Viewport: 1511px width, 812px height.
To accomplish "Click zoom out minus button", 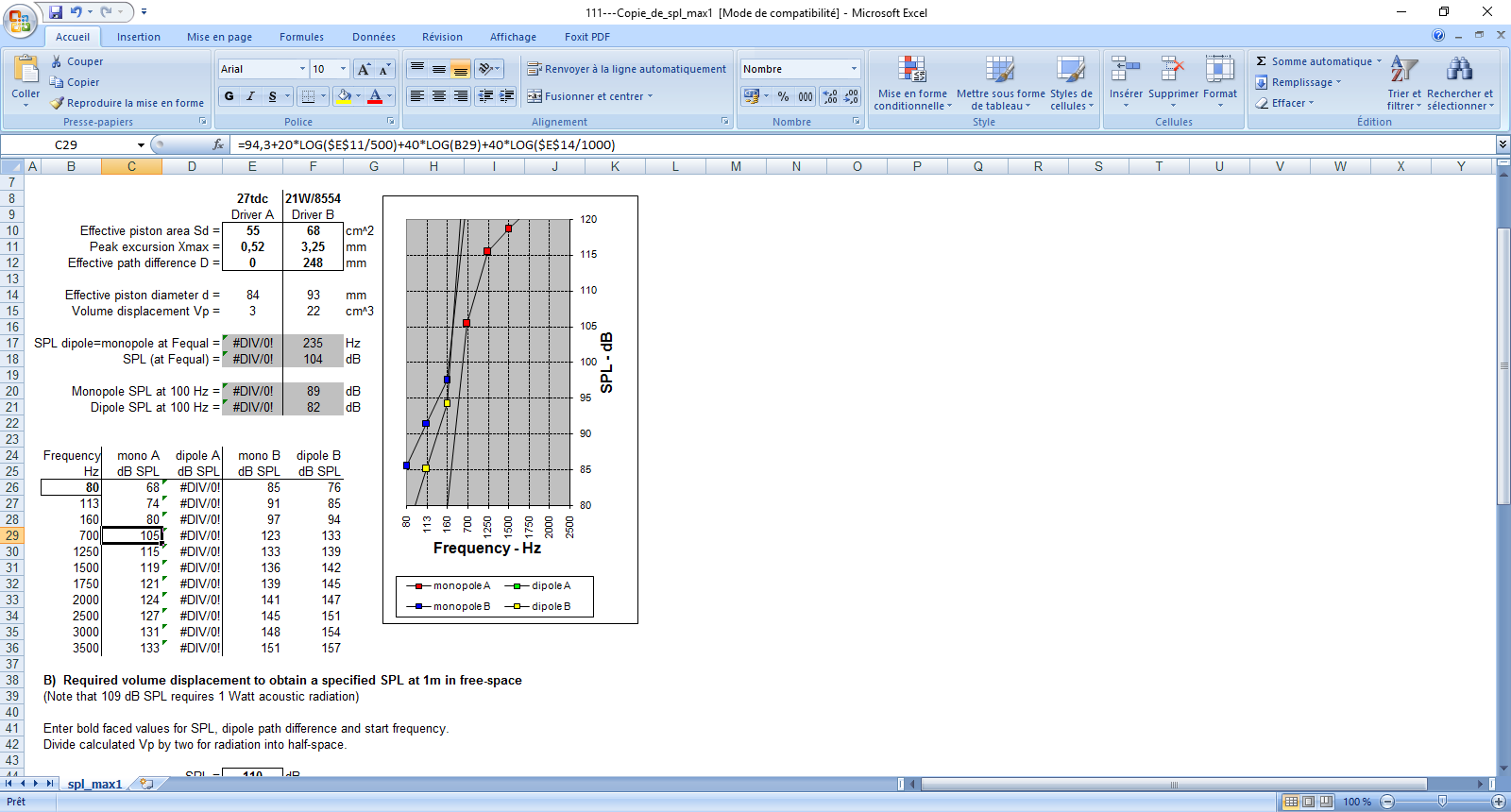I will (x=1387, y=802).
